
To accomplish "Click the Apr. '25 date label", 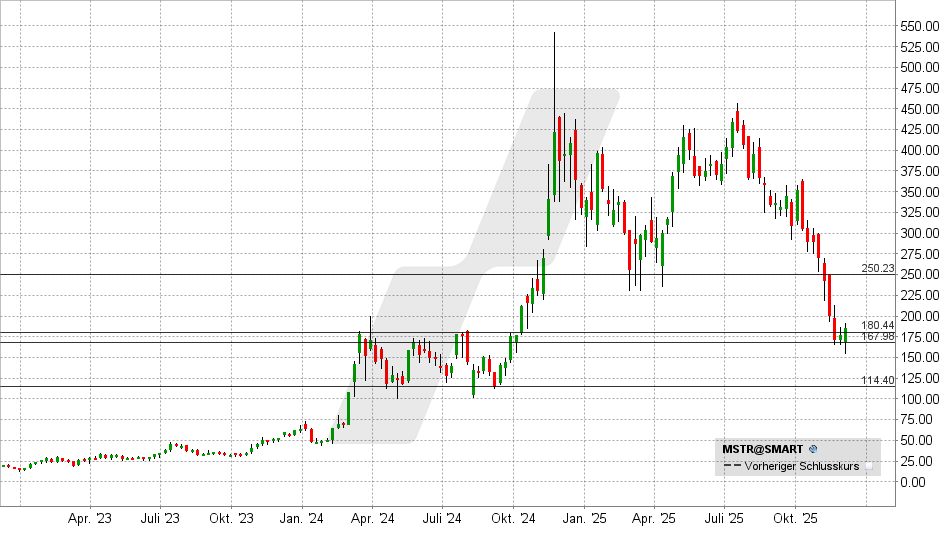I will 654,519.
